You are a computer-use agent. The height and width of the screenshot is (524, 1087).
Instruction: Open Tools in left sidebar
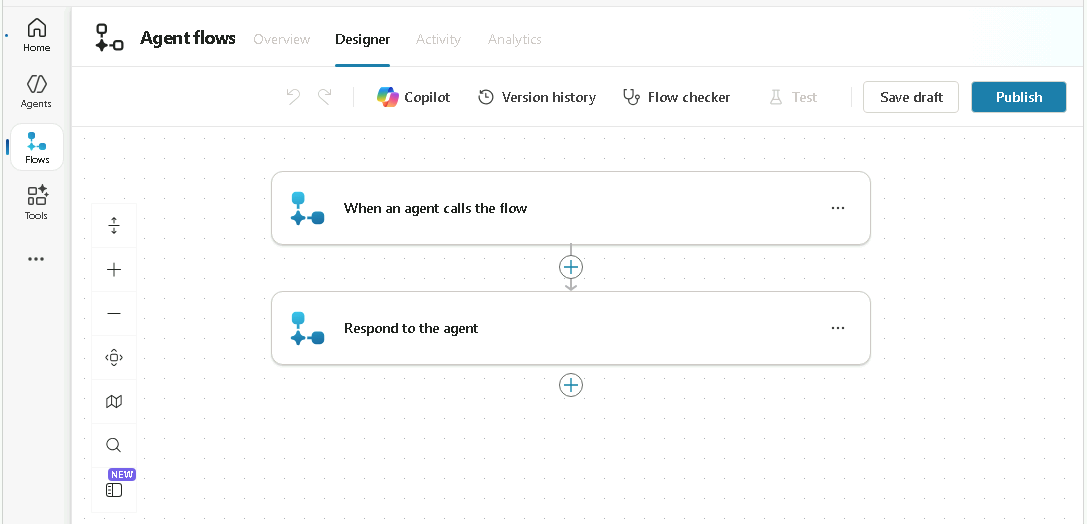click(37, 203)
